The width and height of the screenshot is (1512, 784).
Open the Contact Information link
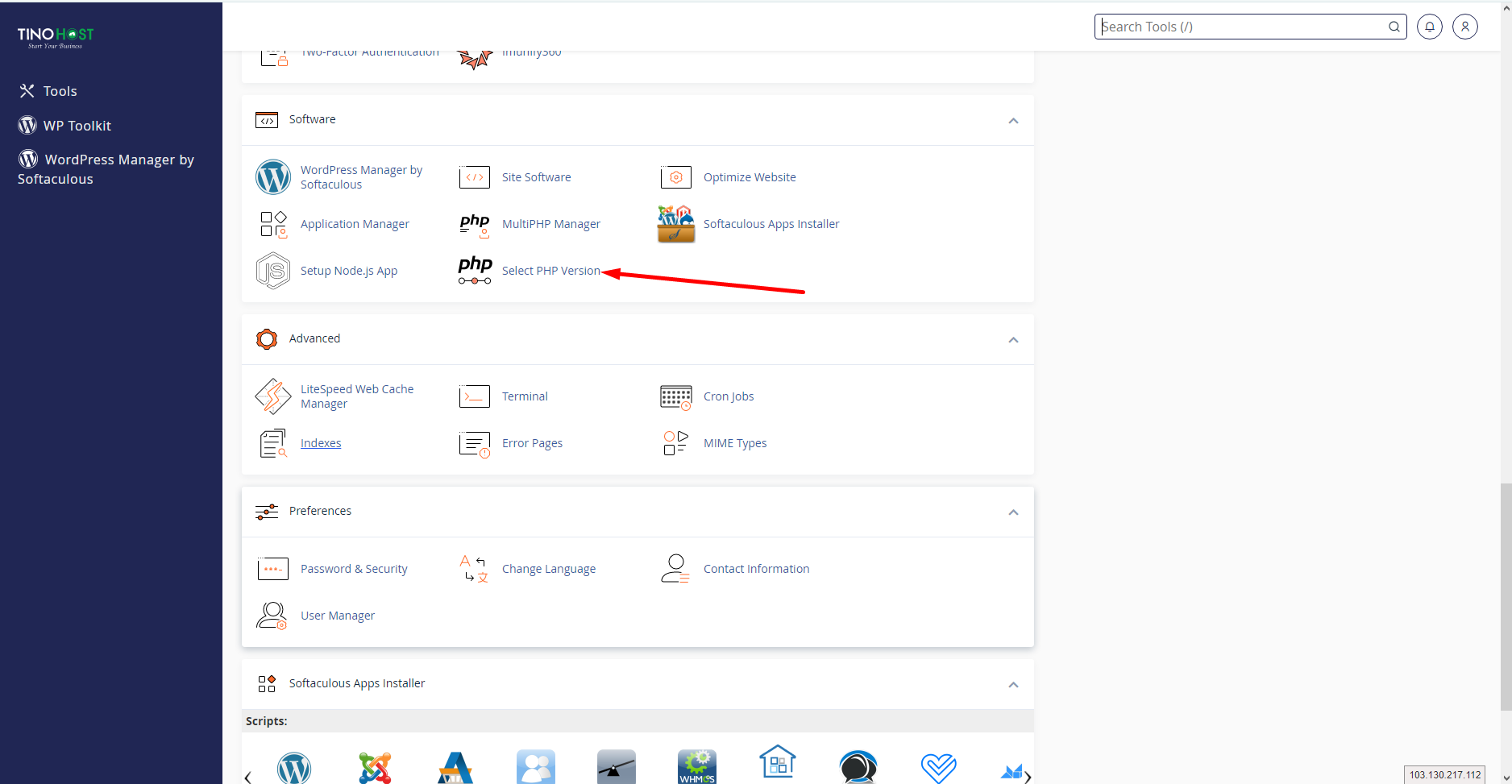pyautogui.click(x=756, y=569)
